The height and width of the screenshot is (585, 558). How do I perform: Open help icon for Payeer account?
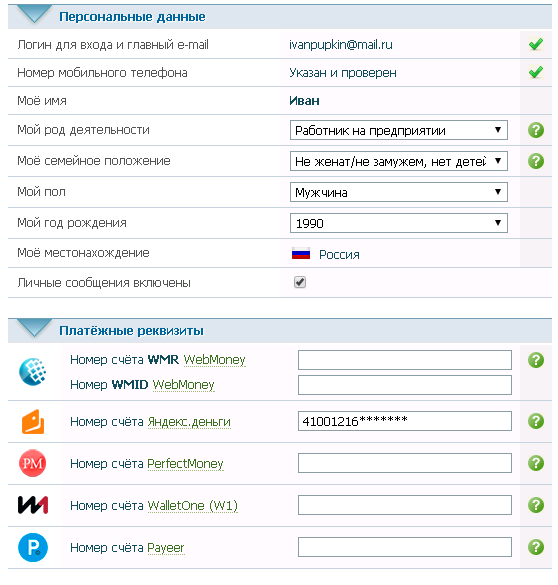pyautogui.click(x=536, y=547)
